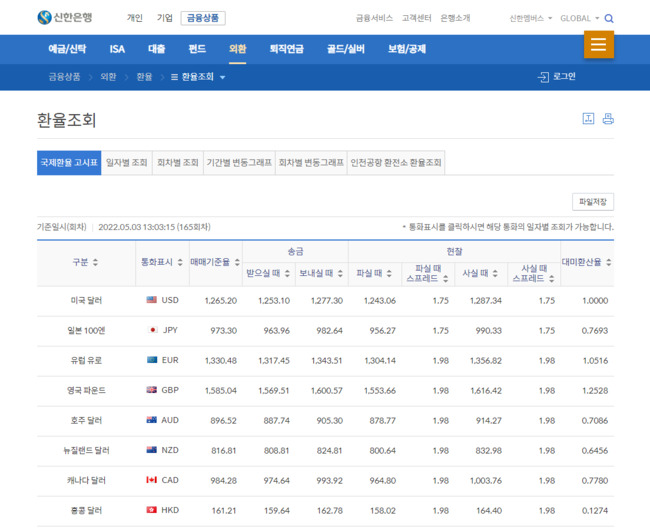650x530 pixels.
Task: Click the print page icon
Action: 608,119
